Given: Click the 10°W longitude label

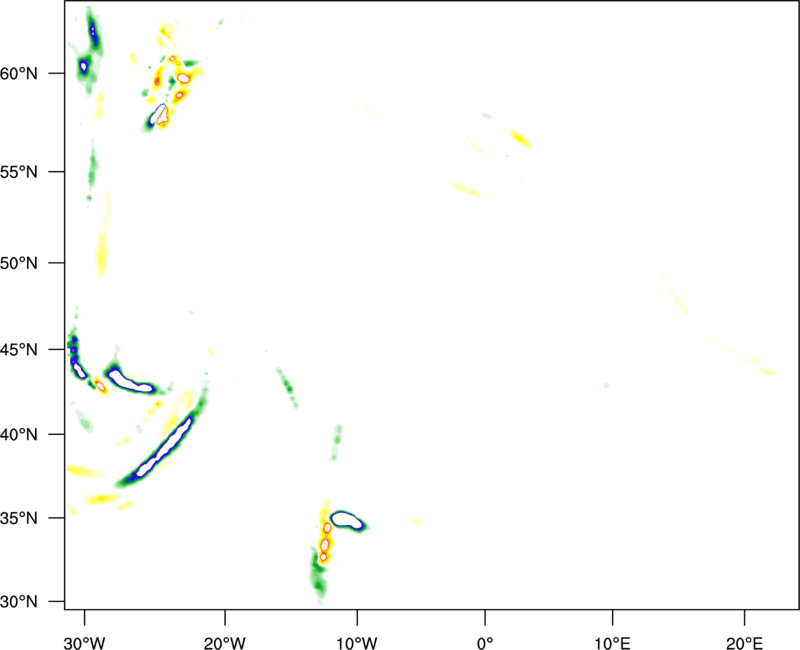Looking at the screenshot, I should [357, 643].
